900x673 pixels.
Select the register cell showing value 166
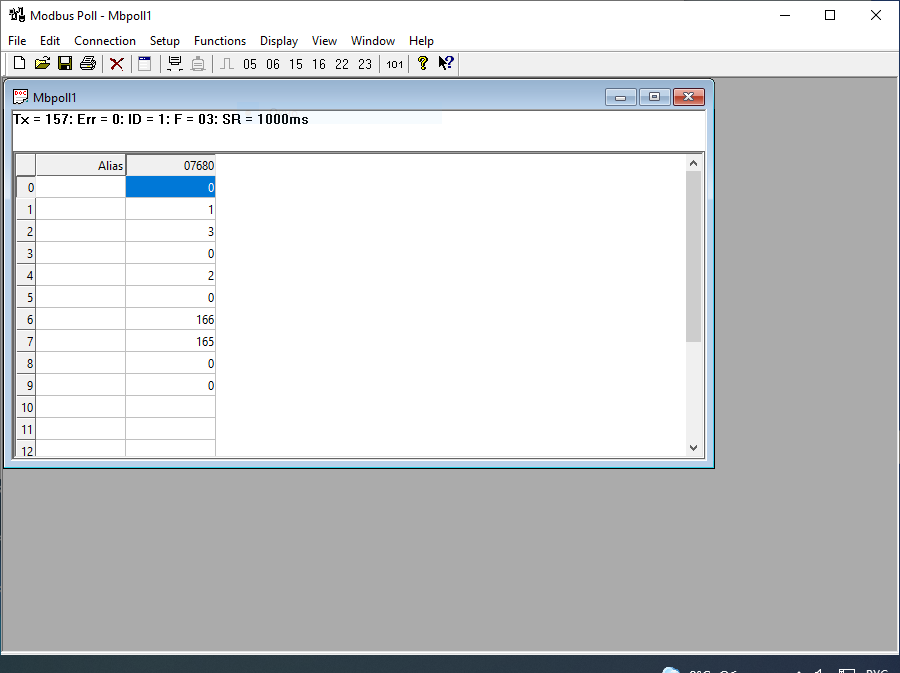tap(171, 320)
